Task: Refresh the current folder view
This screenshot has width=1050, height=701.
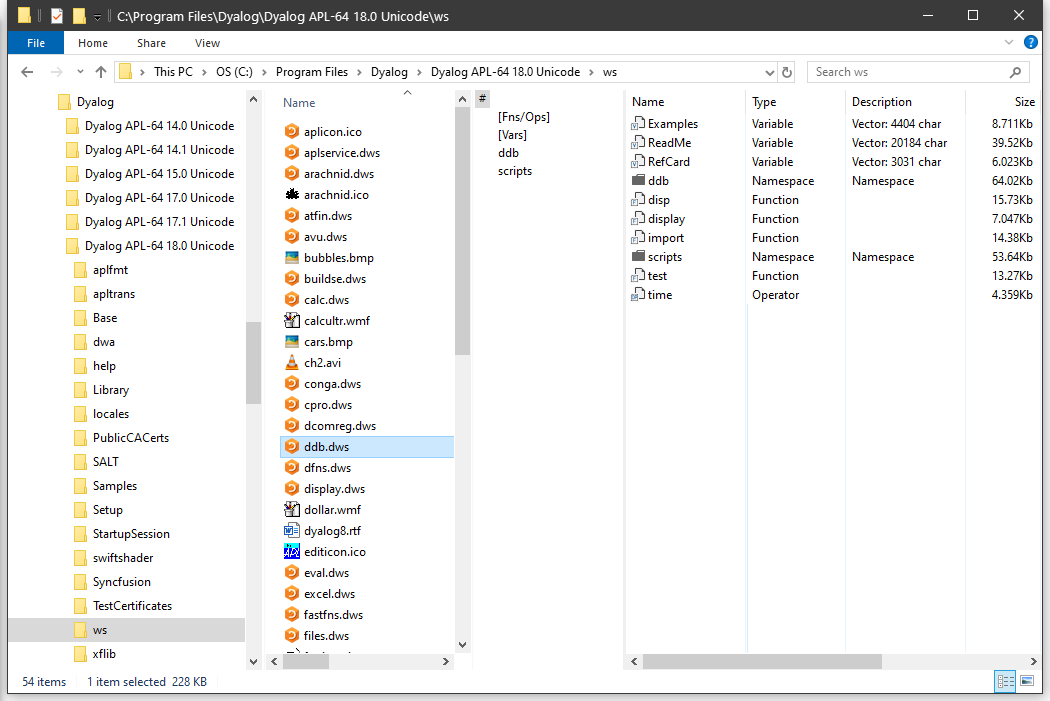Action: pos(787,72)
